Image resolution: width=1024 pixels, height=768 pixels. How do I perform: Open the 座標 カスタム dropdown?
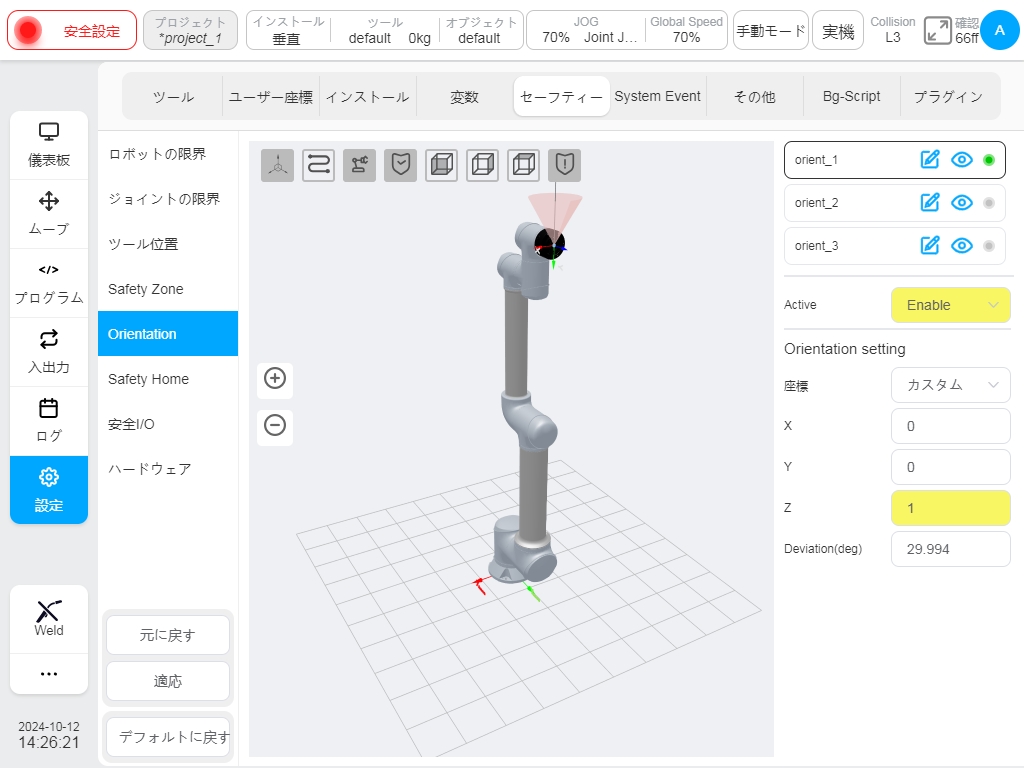951,385
